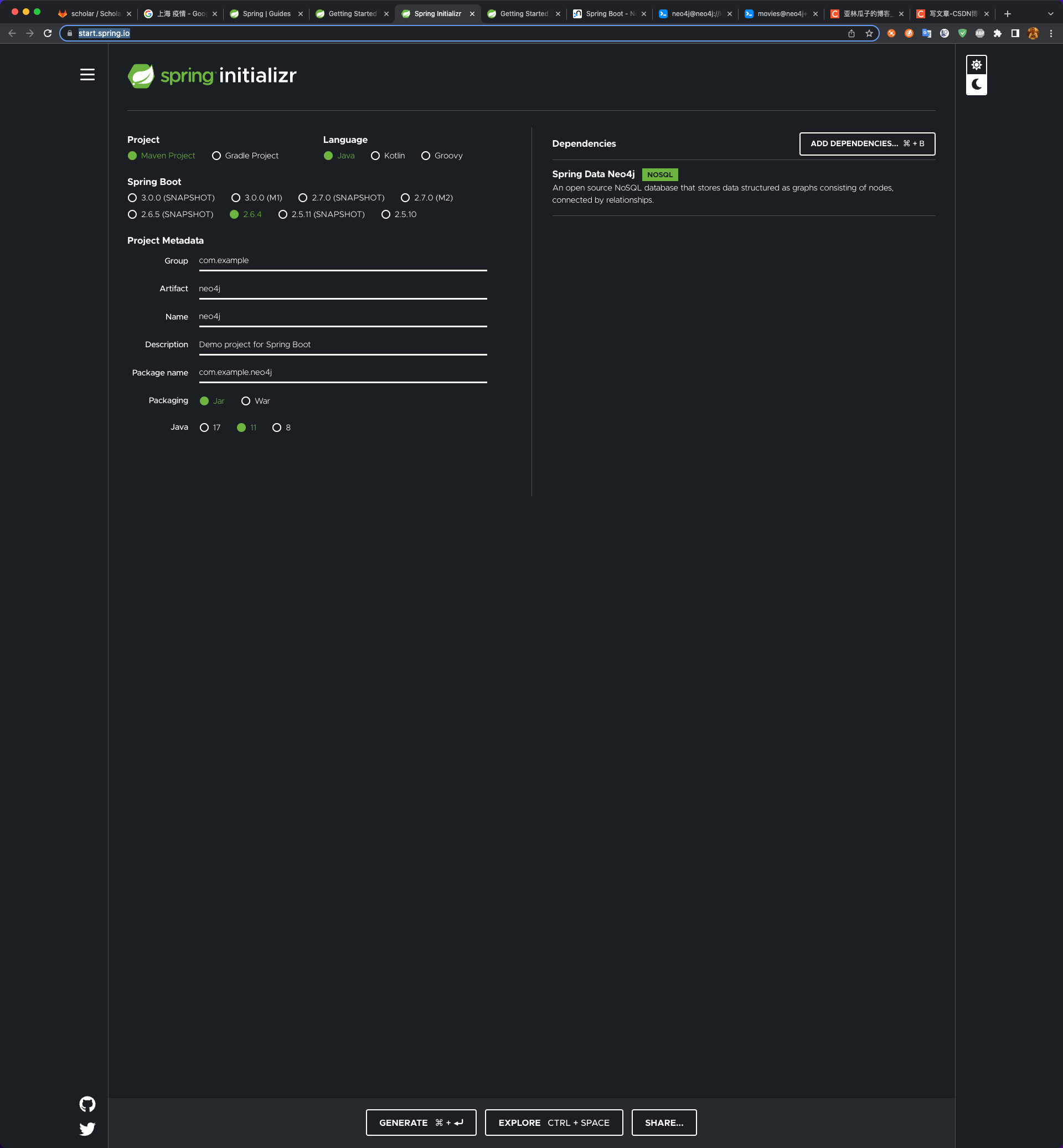This screenshot has height=1148, width=1063.
Task: Choose Kotlin language
Action: 388,156
